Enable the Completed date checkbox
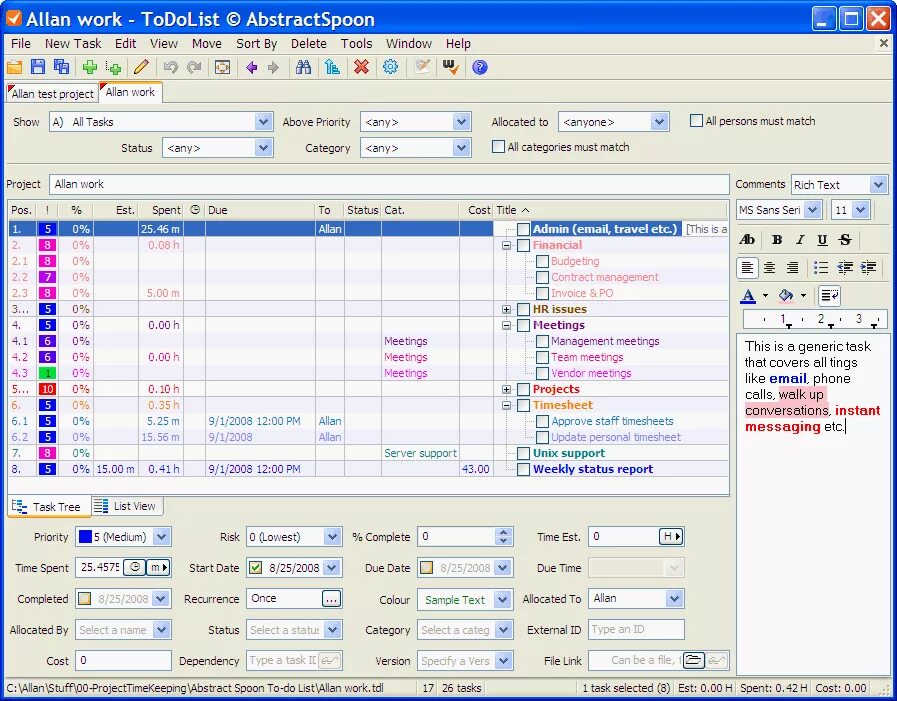The height and width of the screenshot is (701, 897). click(85, 599)
